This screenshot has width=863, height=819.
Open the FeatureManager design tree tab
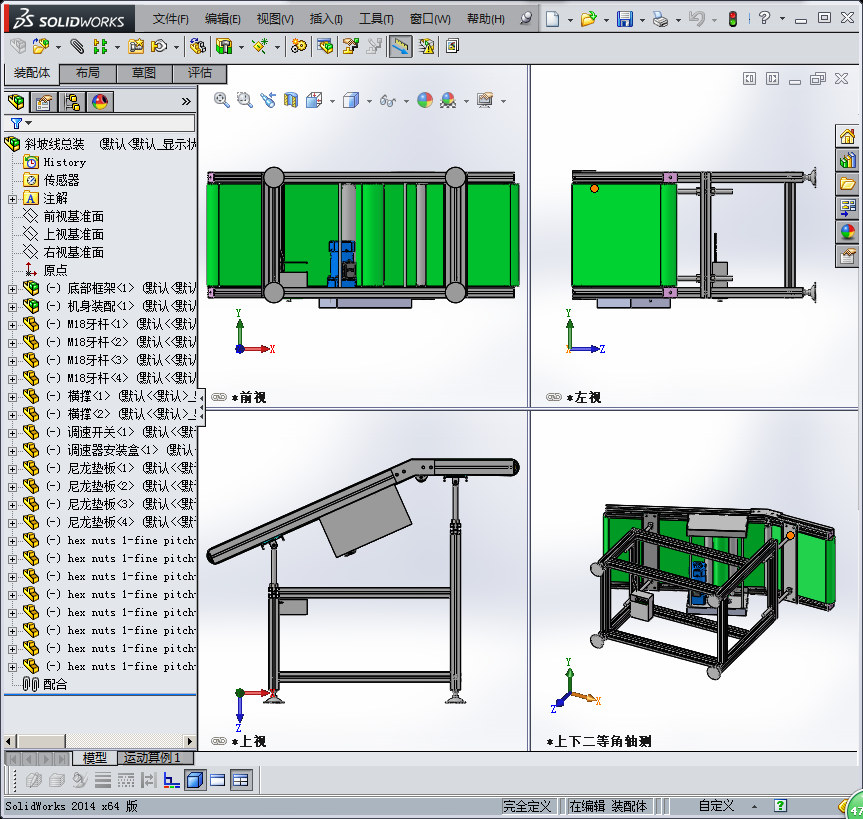[17, 102]
